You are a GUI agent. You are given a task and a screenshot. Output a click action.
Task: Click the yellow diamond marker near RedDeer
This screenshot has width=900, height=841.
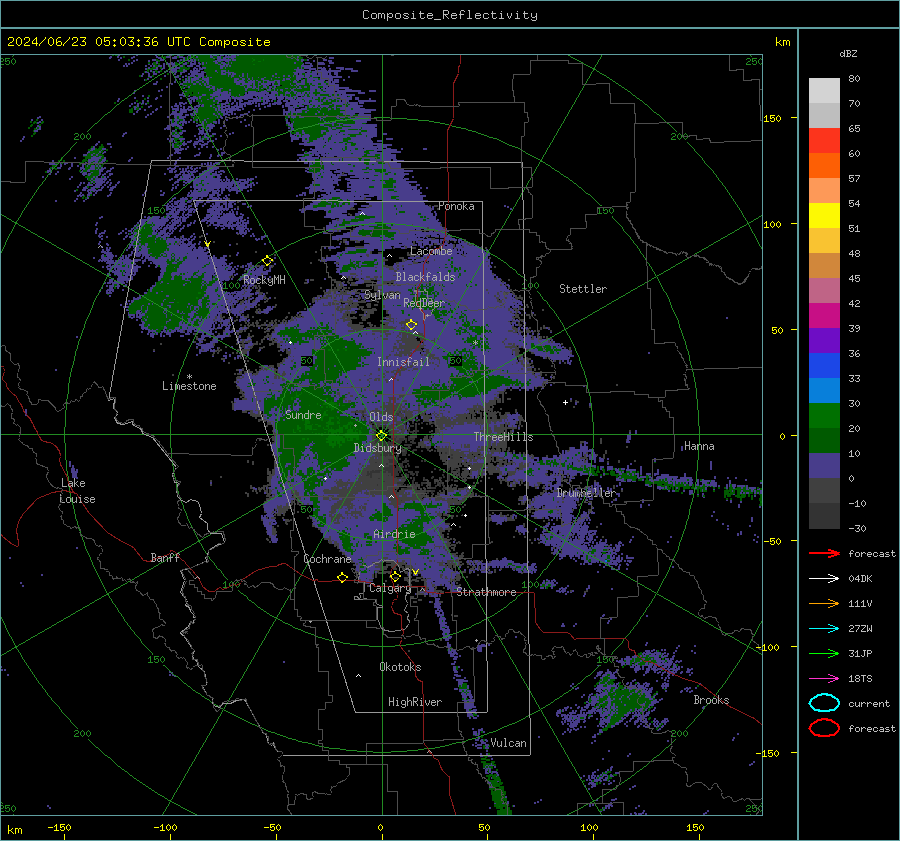click(411, 325)
